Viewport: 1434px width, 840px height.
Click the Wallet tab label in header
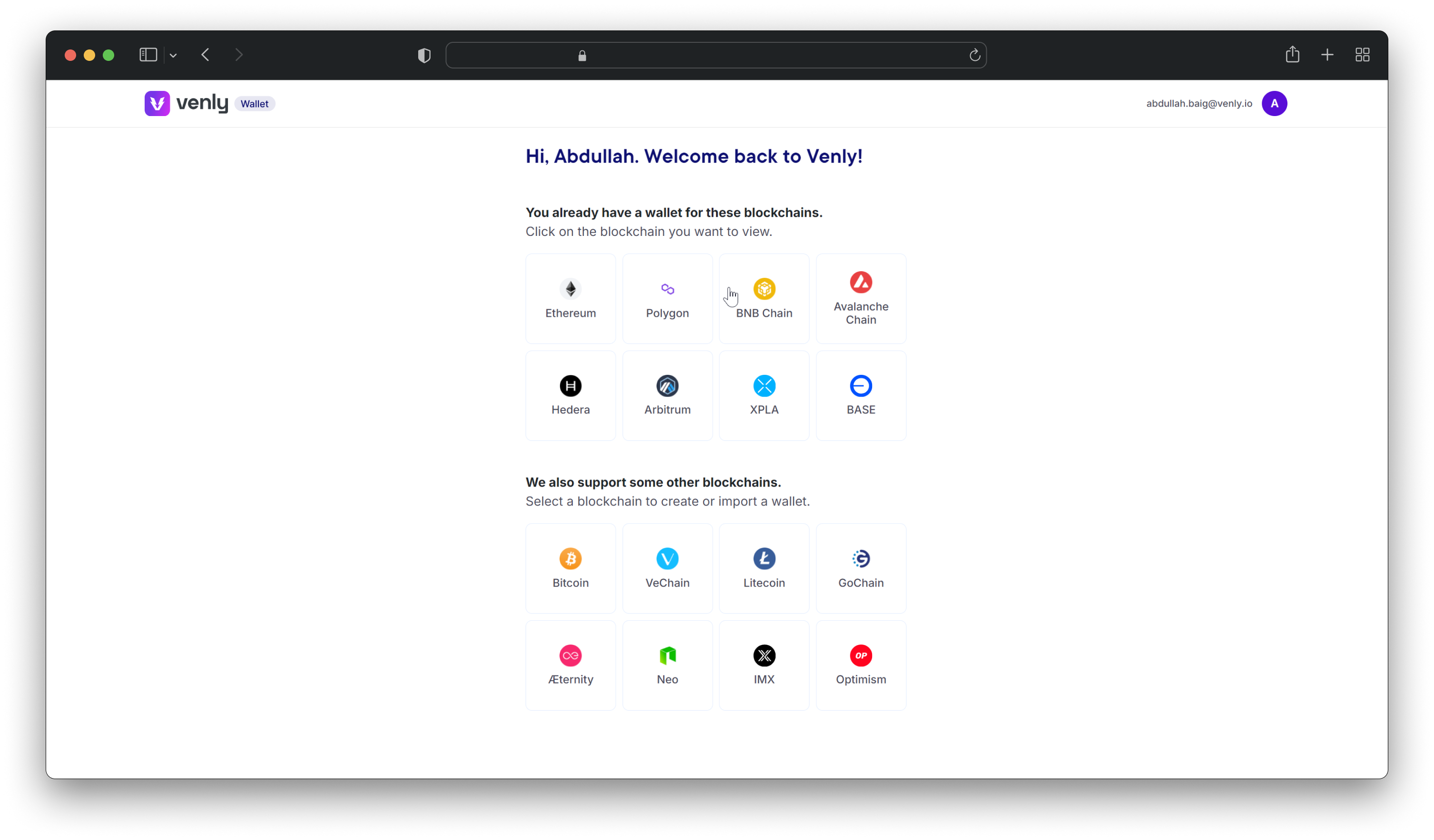click(254, 103)
